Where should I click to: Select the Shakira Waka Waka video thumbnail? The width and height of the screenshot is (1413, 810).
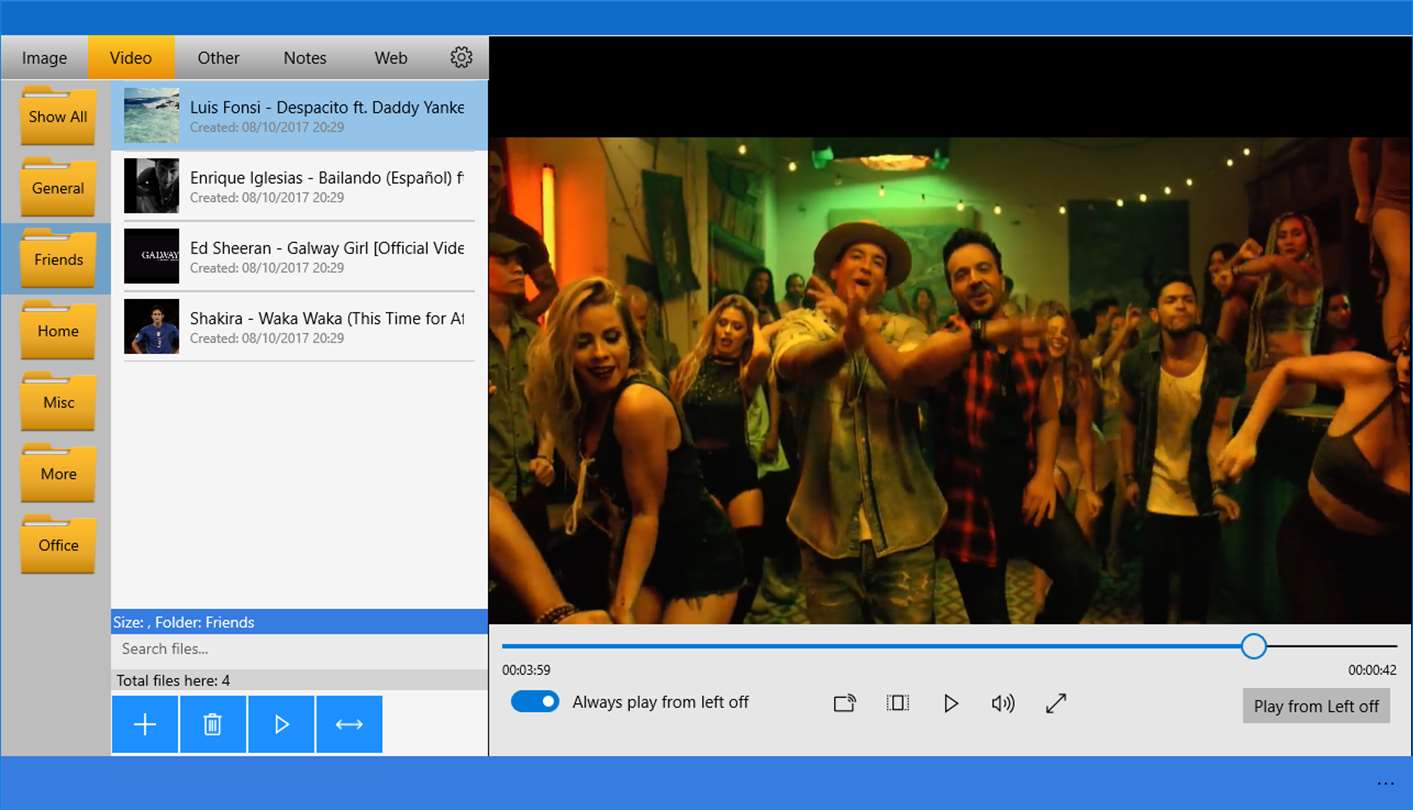[152, 326]
